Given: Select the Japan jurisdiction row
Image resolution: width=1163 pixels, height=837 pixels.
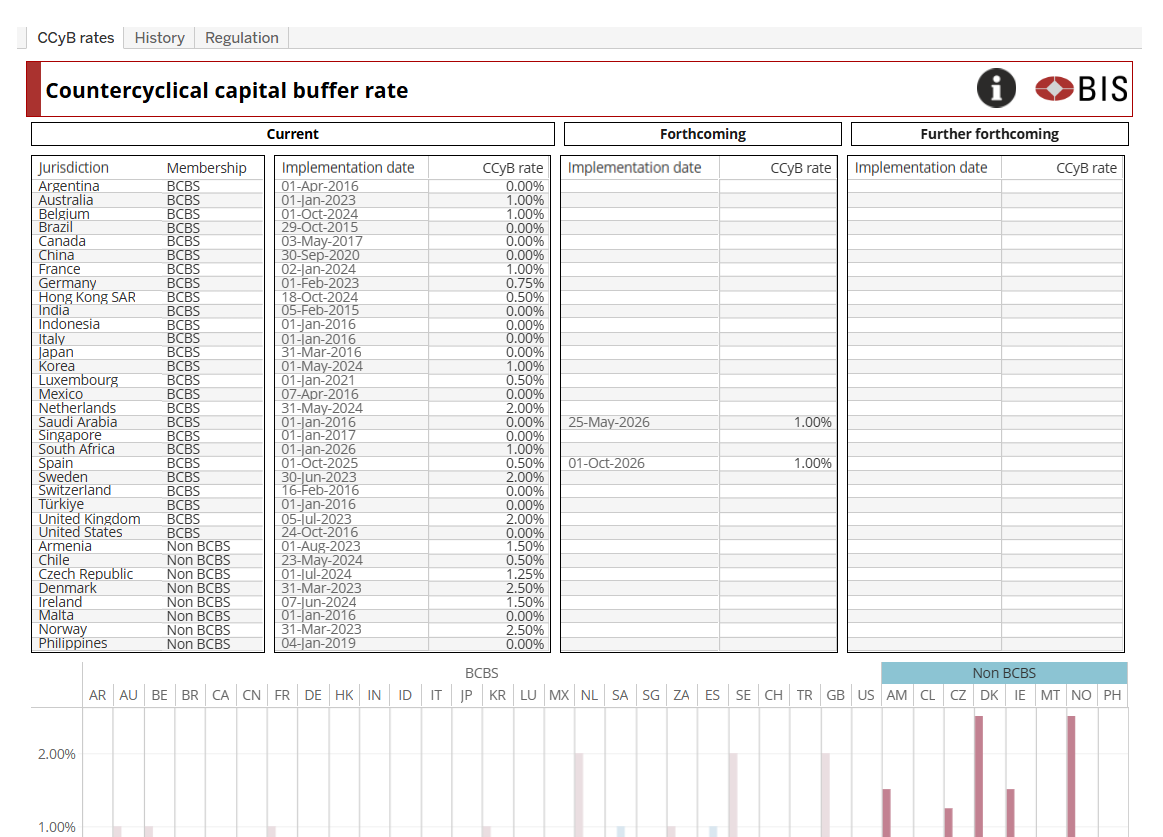Looking at the screenshot, I should tap(148, 352).
